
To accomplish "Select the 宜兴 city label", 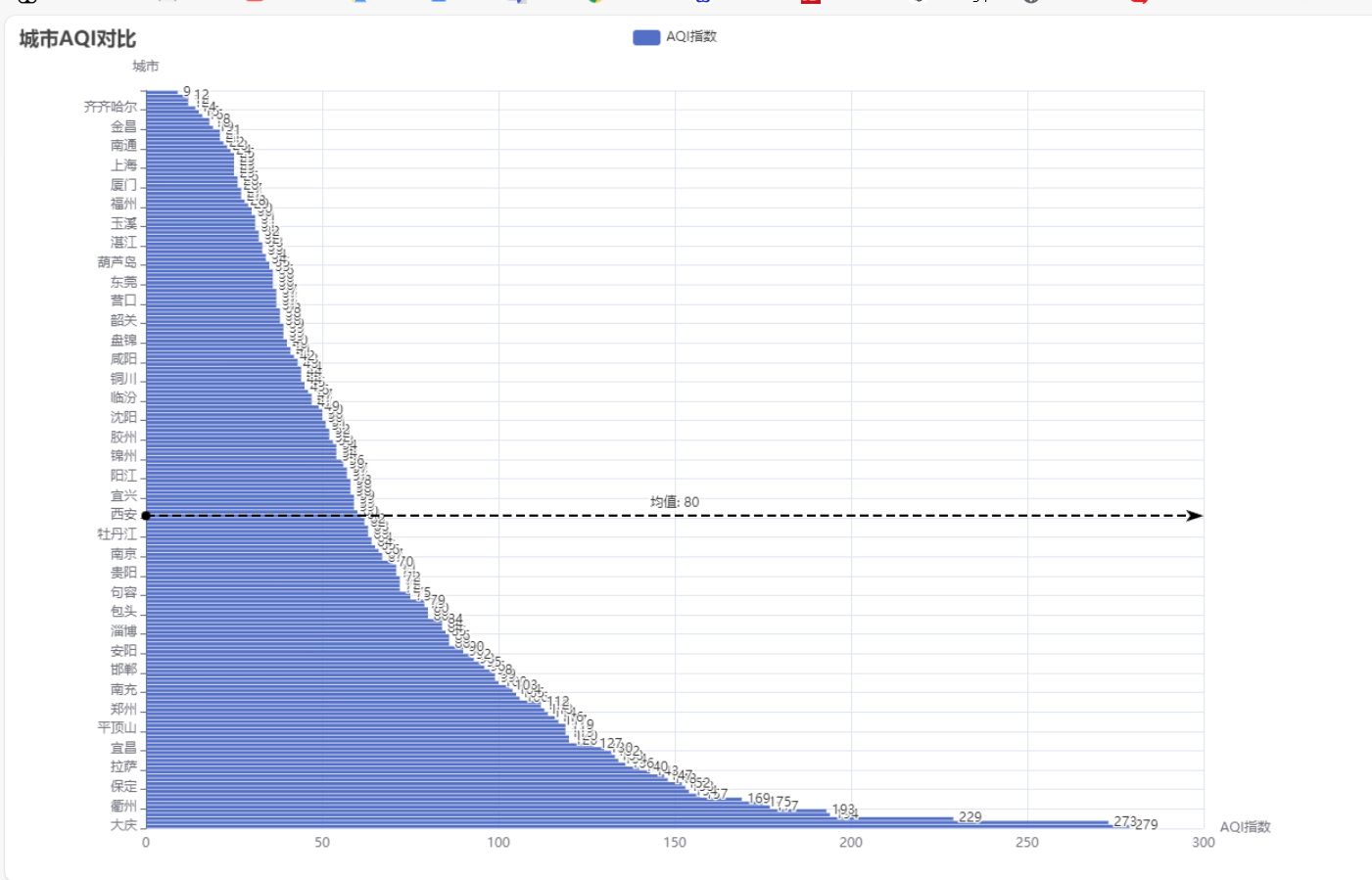I will (124, 495).
